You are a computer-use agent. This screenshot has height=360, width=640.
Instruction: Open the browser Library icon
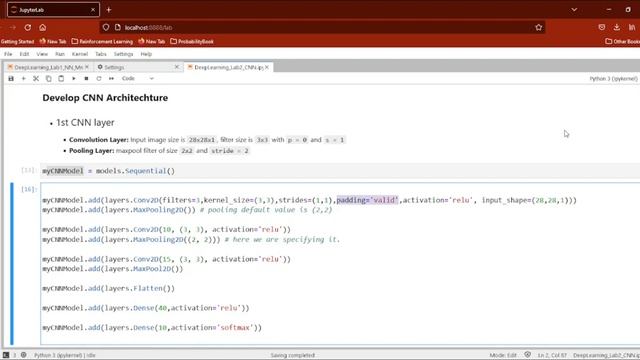point(632,27)
